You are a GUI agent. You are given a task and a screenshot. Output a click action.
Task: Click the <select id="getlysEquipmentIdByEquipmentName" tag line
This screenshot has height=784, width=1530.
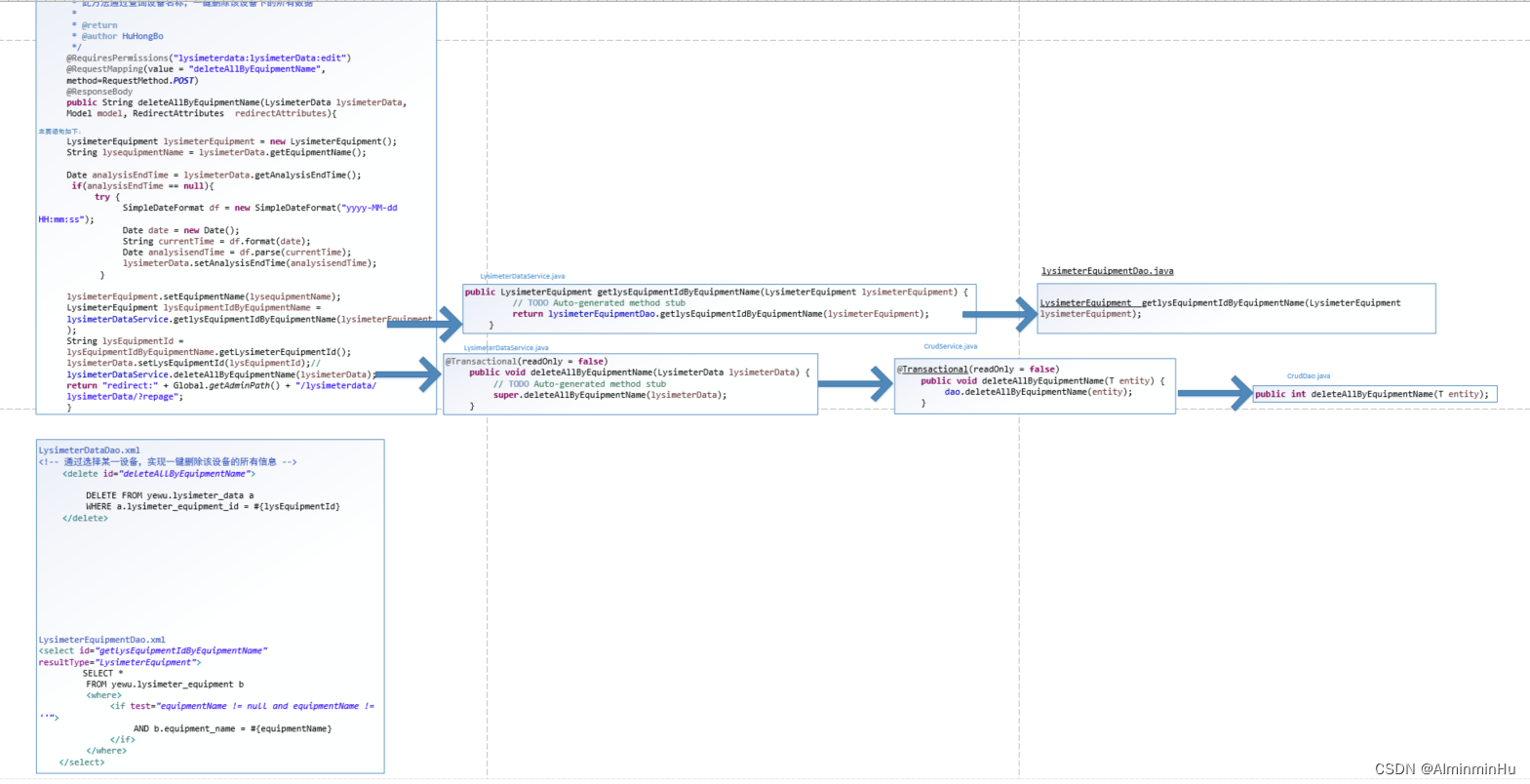point(153,651)
